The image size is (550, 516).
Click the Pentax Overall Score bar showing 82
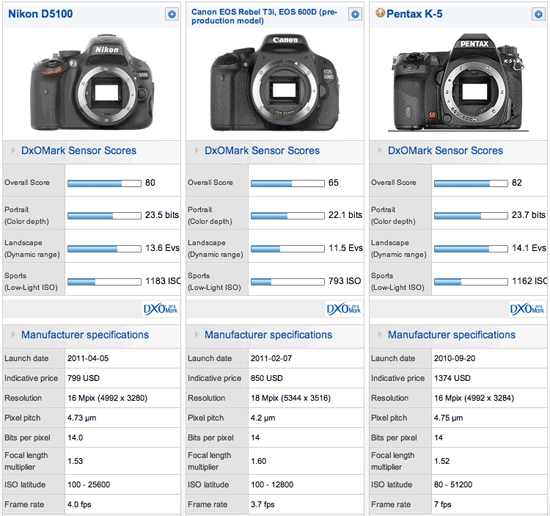[x=471, y=183]
